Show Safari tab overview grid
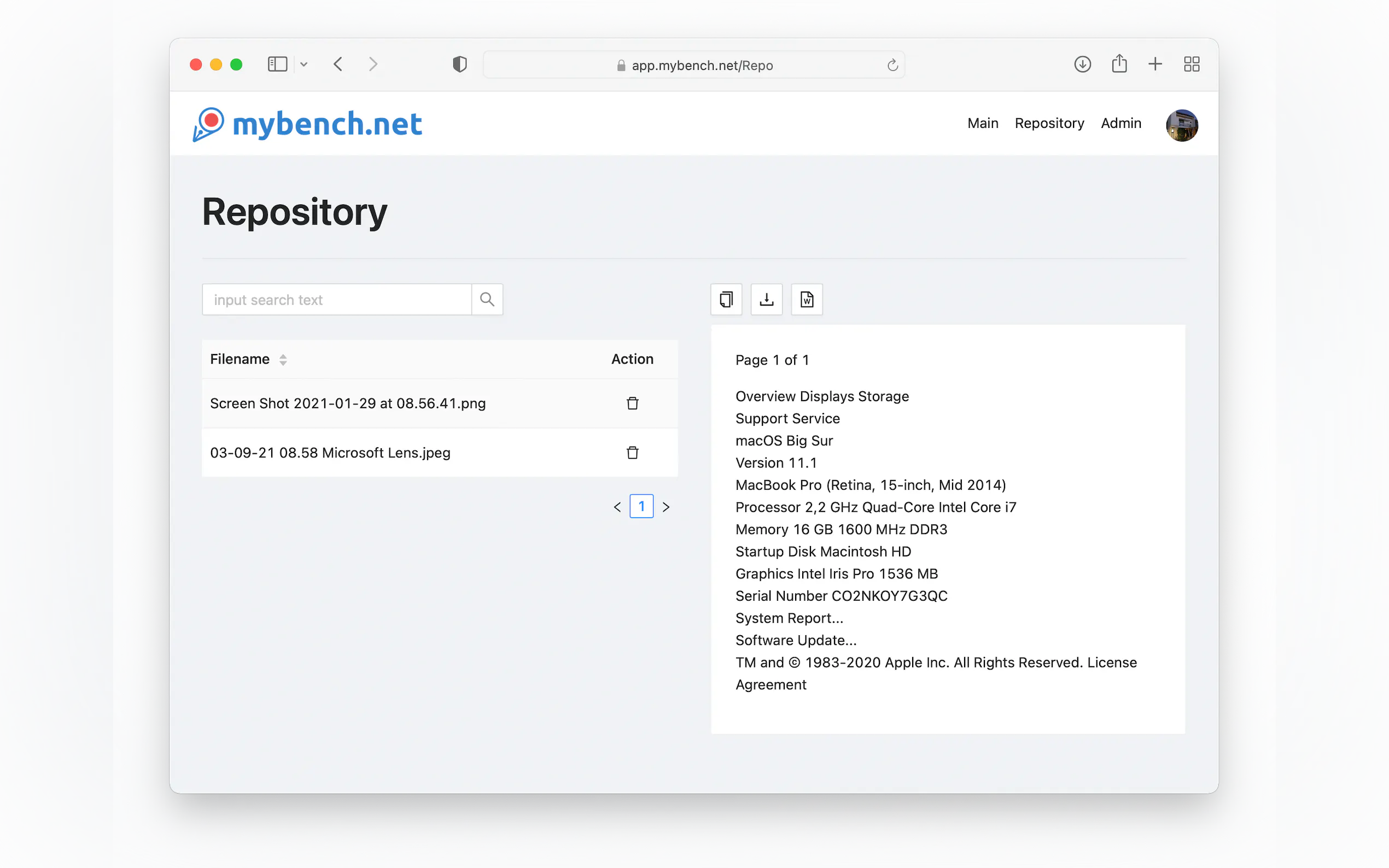Screen dimensions: 1389x868 click(1192, 64)
